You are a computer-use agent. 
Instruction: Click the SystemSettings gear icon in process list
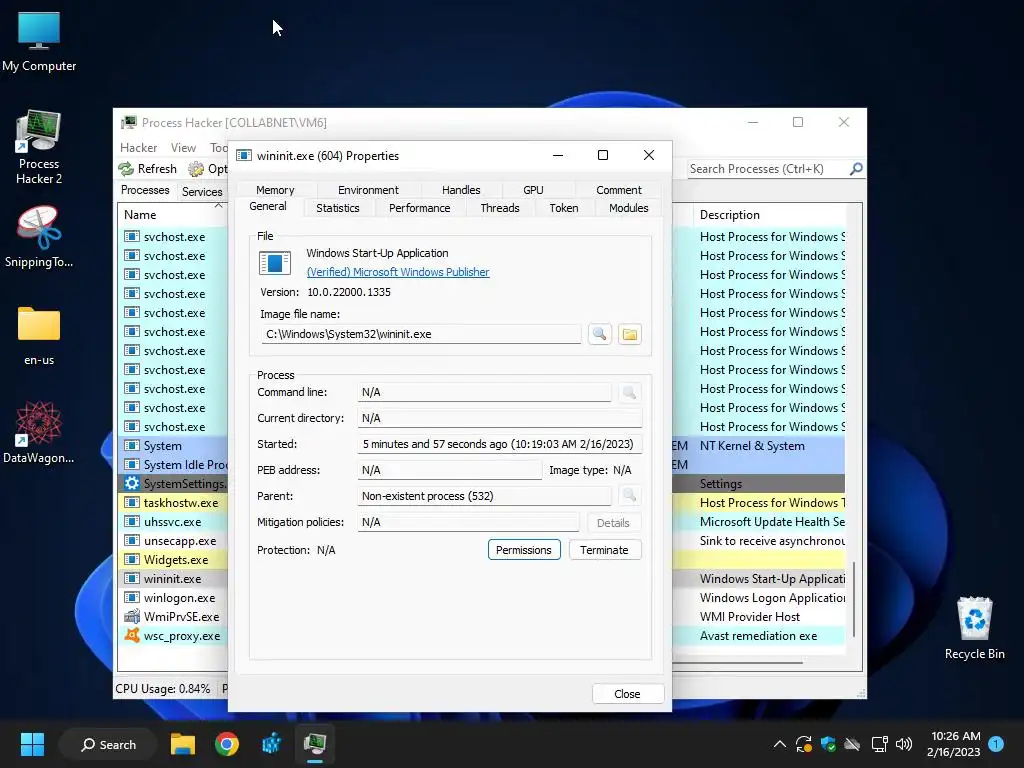point(132,483)
